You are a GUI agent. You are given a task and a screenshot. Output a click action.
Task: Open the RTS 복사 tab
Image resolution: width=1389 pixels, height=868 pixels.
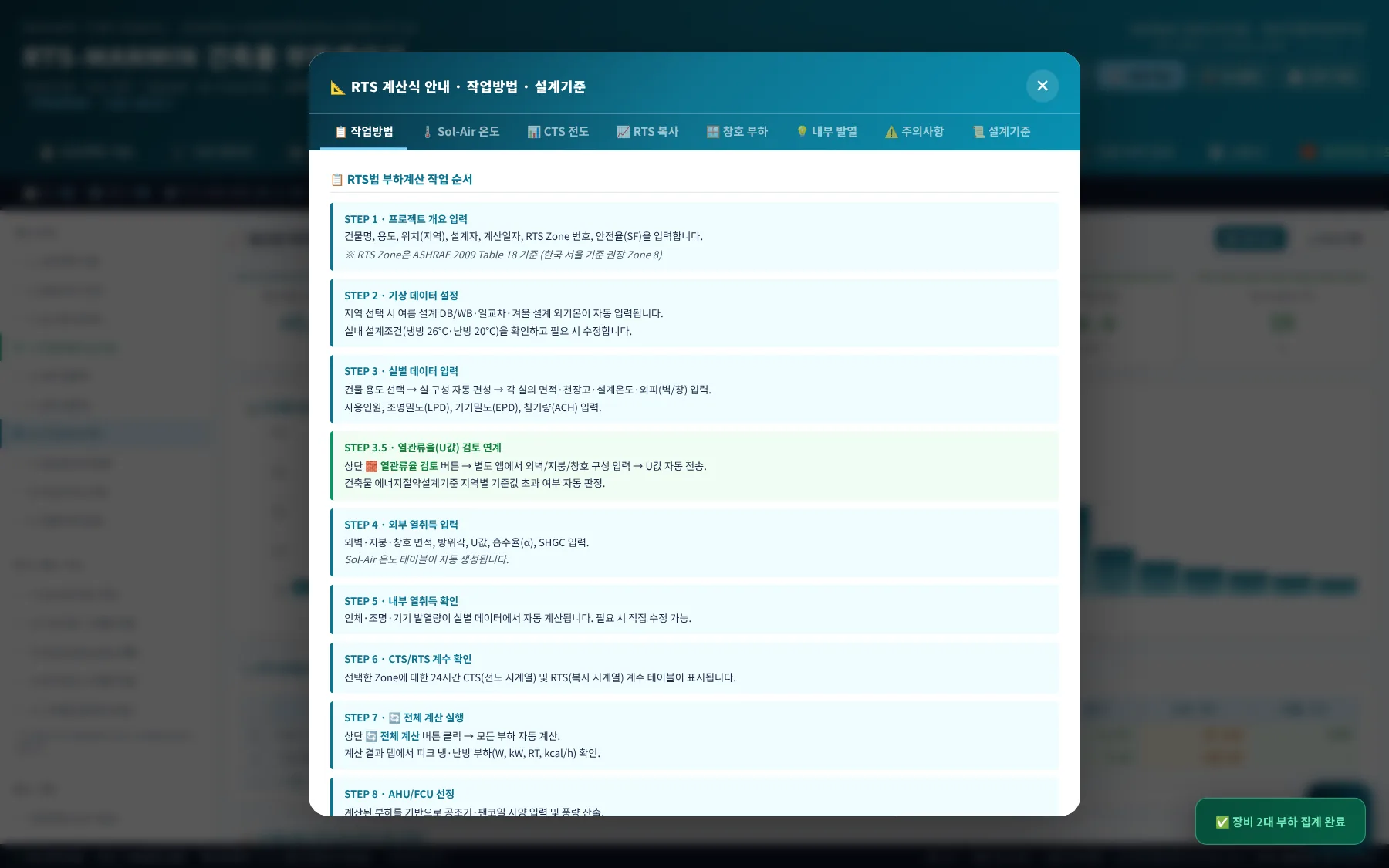[647, 132]
